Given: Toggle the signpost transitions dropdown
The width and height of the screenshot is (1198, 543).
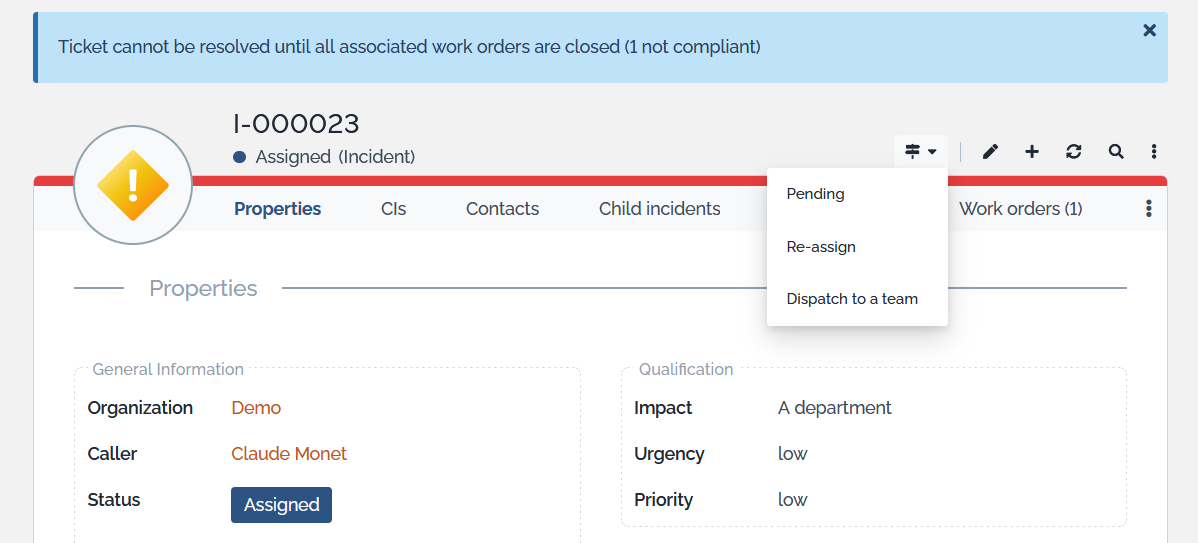Looking at the screenshot, I should 920,152.
